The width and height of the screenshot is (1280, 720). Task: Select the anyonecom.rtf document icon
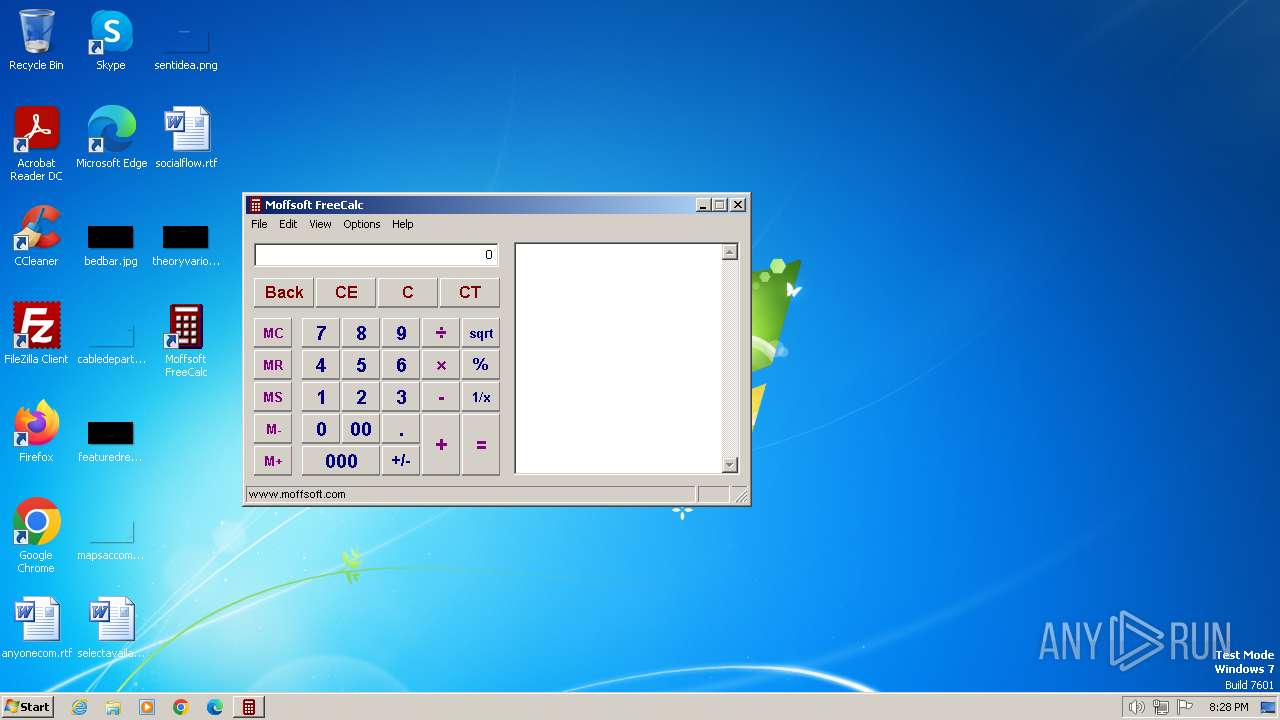point(37,628)
